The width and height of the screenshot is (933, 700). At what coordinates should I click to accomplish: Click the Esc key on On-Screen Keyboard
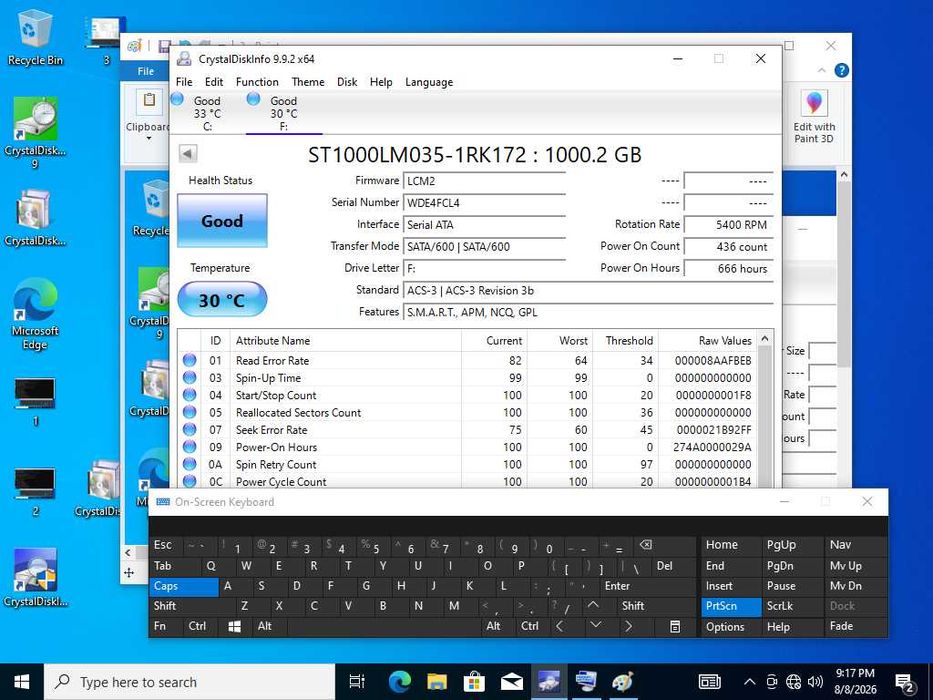tap(166, 545)
